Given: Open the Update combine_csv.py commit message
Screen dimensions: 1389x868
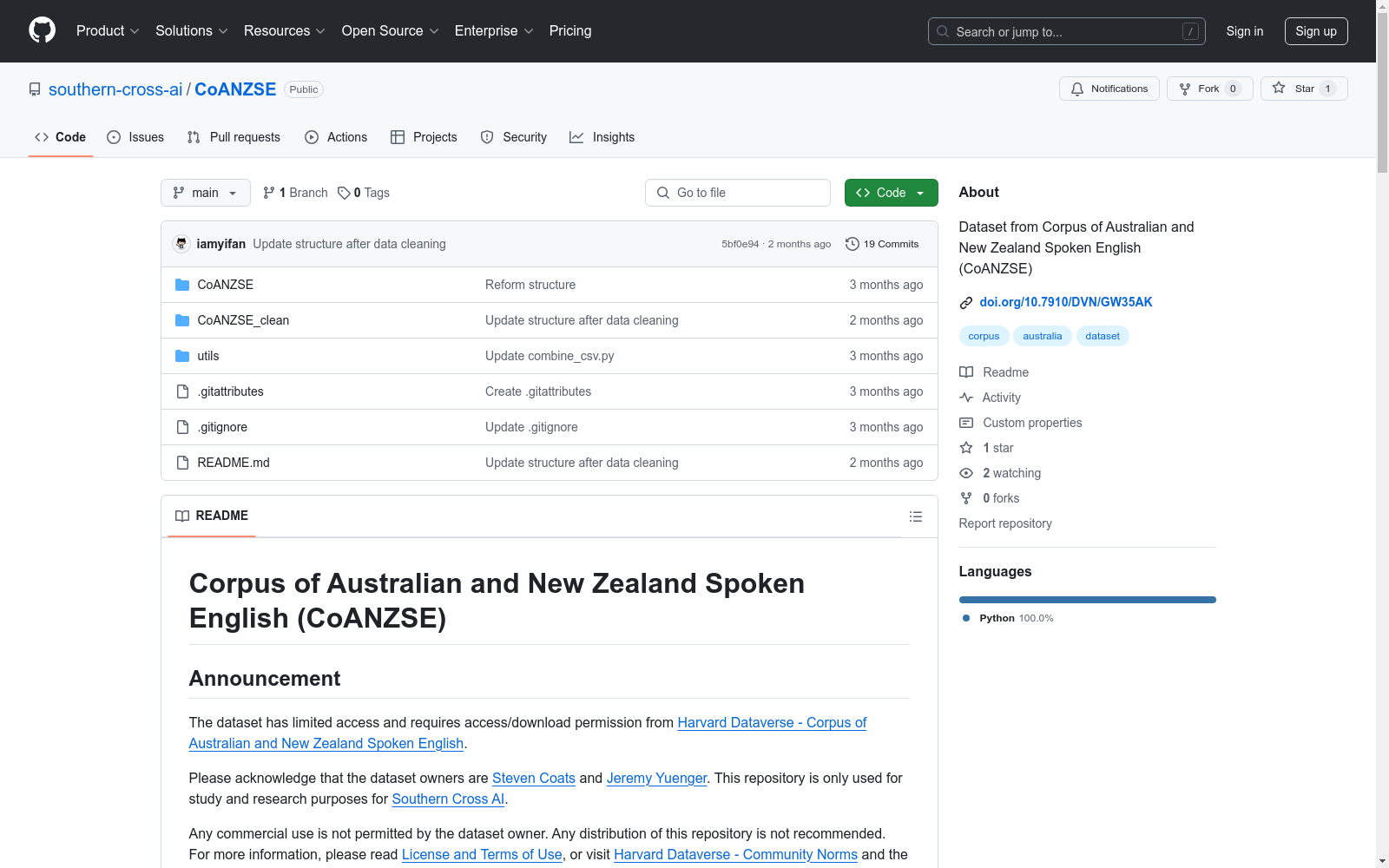Looking at the screenshot, I should (x=550, y=356).
